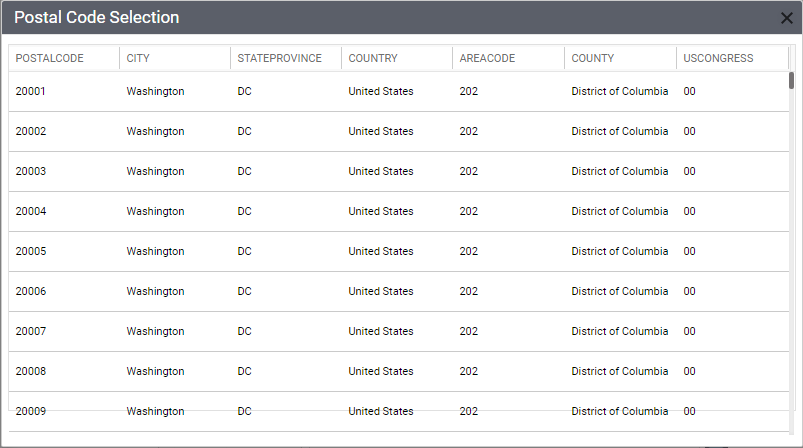Pick postal code 20004 from the list

31,212
